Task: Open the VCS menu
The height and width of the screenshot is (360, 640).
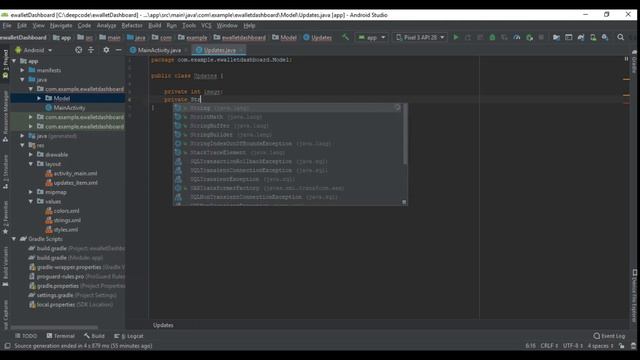Action: point(206,25)
